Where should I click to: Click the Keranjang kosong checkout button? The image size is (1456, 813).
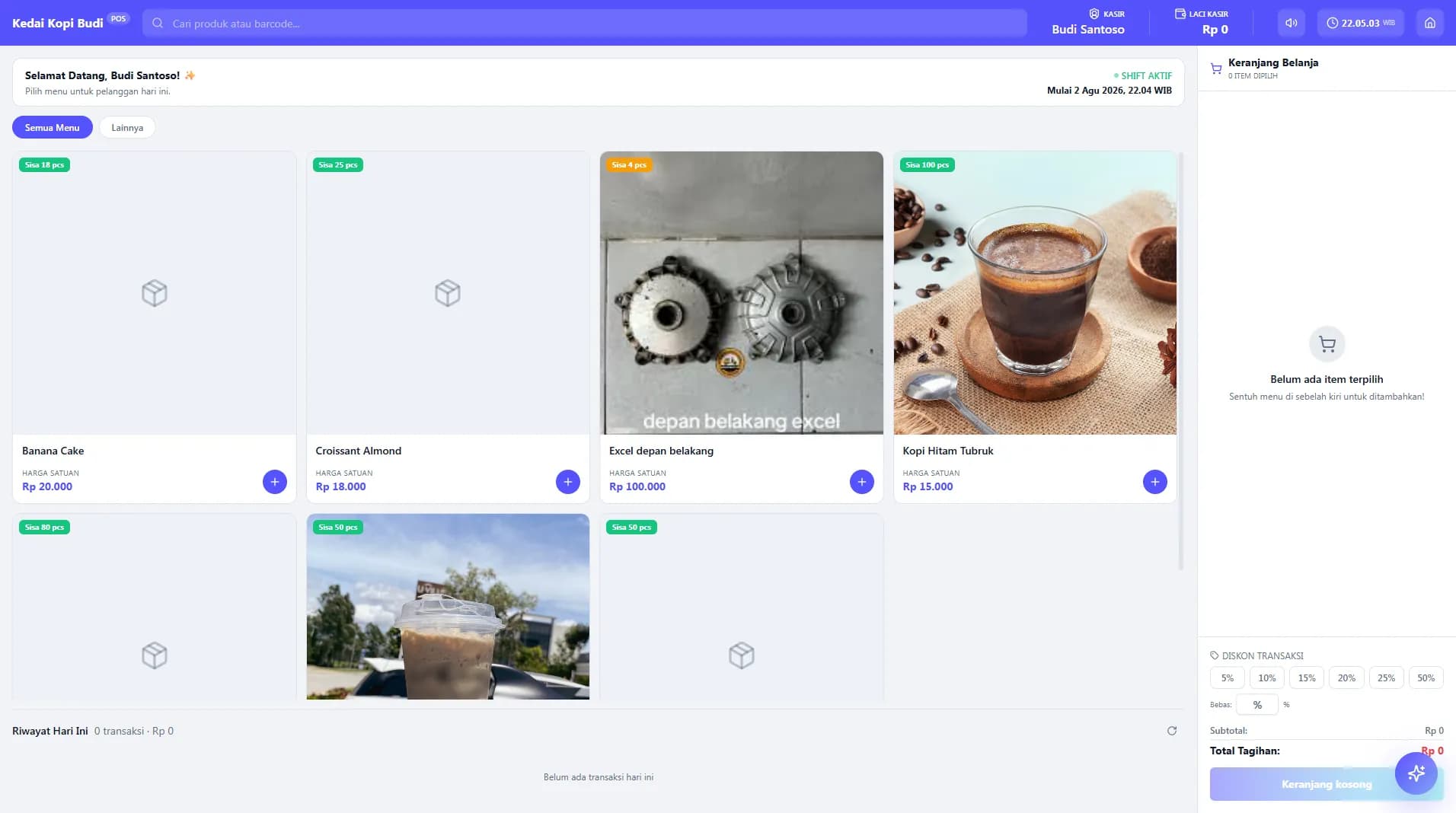coord(1327,784)
